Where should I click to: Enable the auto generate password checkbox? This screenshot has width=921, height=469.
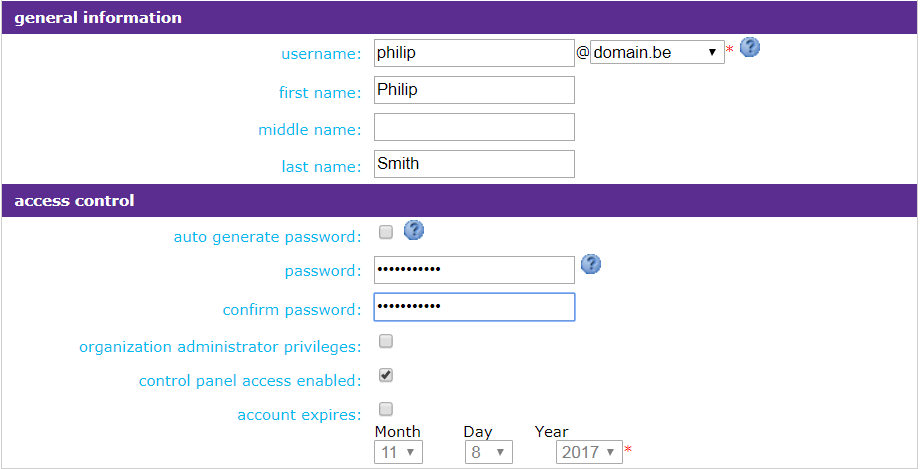click(x=386, y=233)
